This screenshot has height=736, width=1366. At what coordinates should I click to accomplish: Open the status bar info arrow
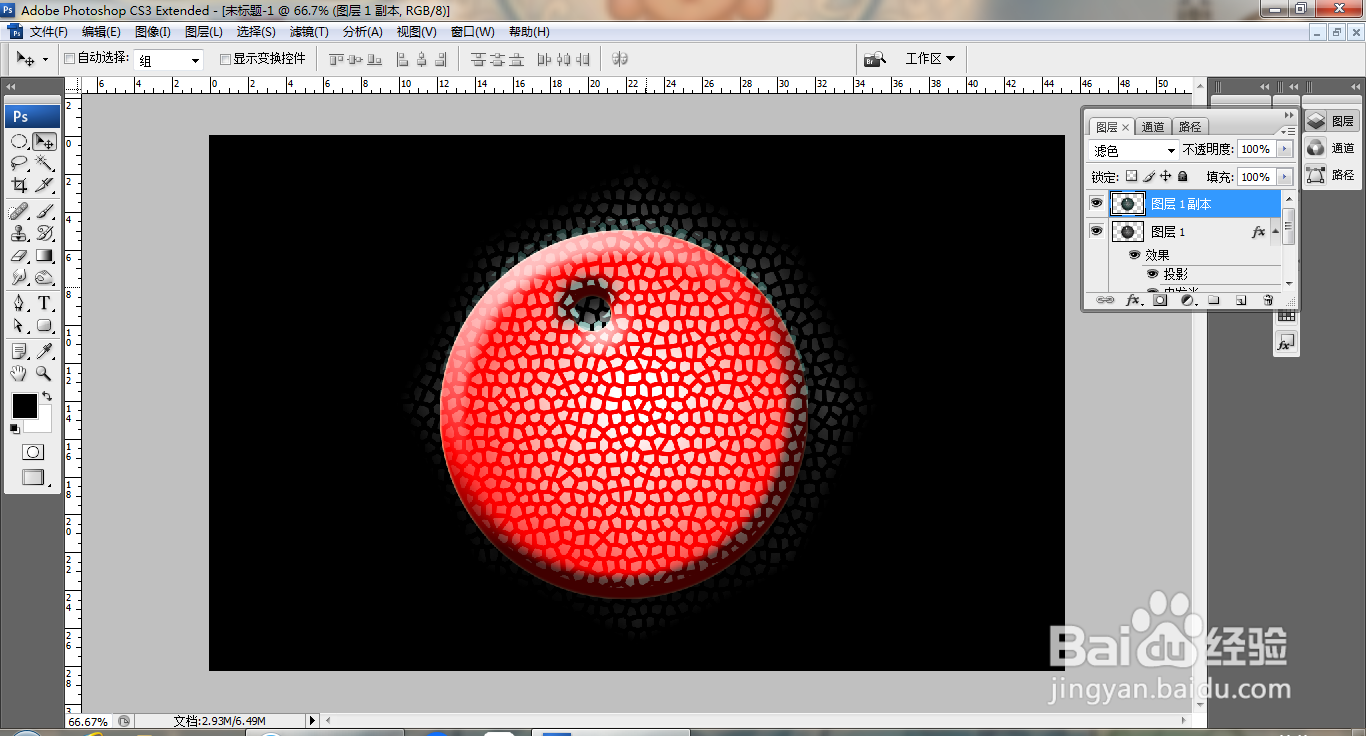[312, 720]
